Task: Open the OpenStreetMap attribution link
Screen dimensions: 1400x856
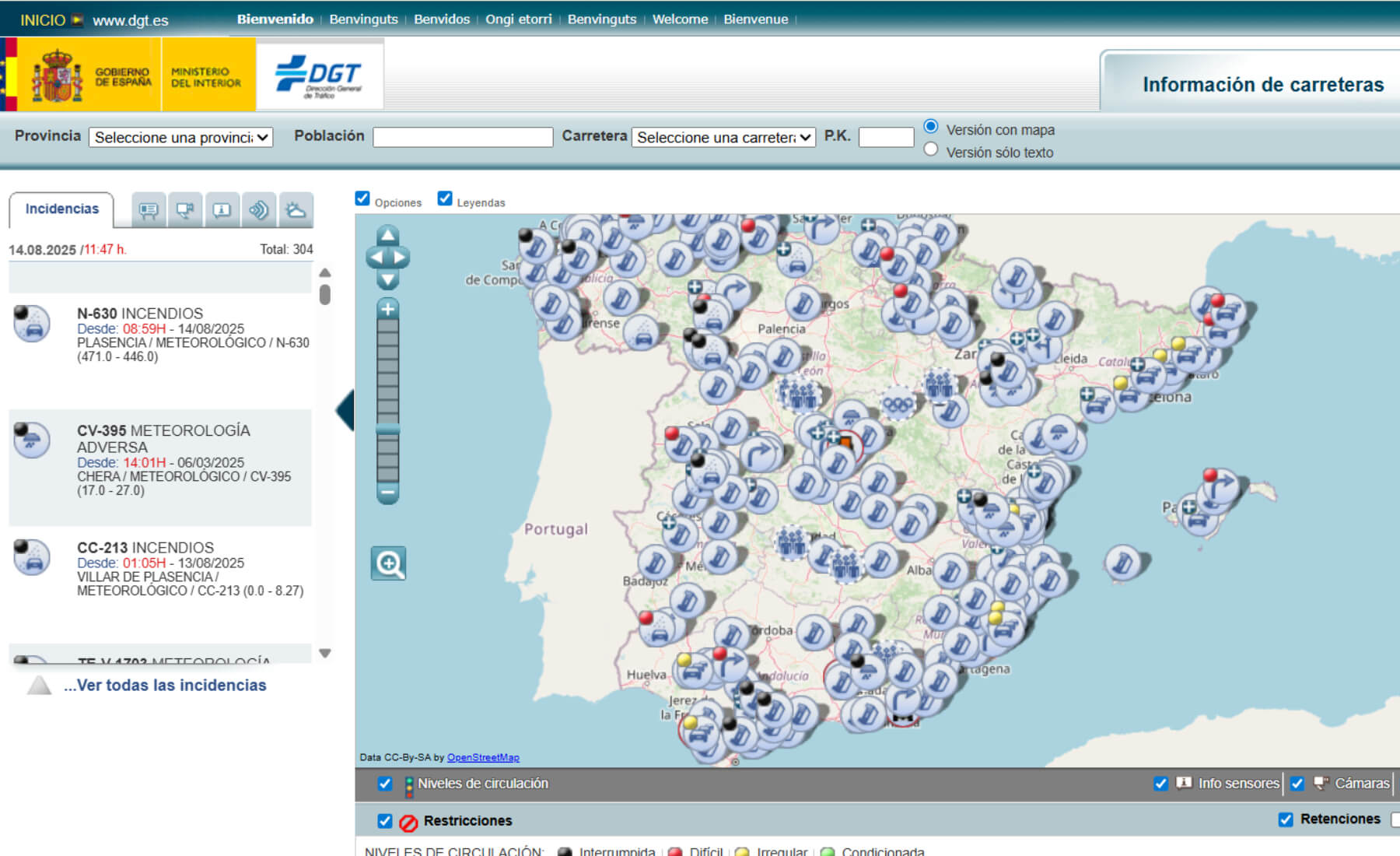Action: [484, 756]
